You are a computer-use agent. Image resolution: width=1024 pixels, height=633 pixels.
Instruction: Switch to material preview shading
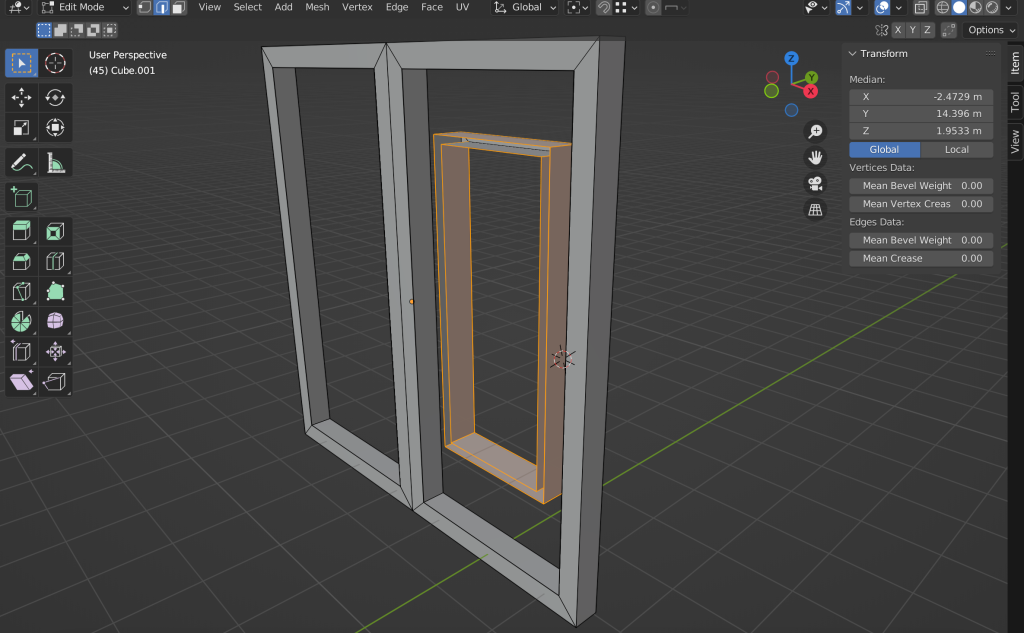[976, 8]
